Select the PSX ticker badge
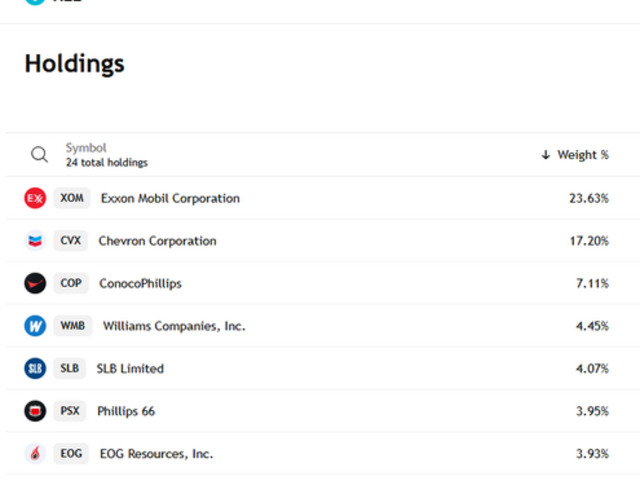 [70, 411]
